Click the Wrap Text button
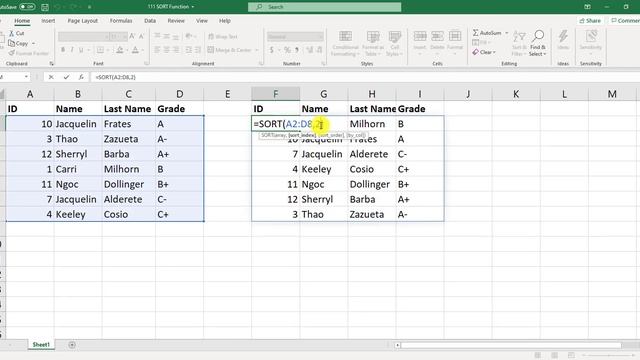640x360 pixels. click(x=223, y=37)
